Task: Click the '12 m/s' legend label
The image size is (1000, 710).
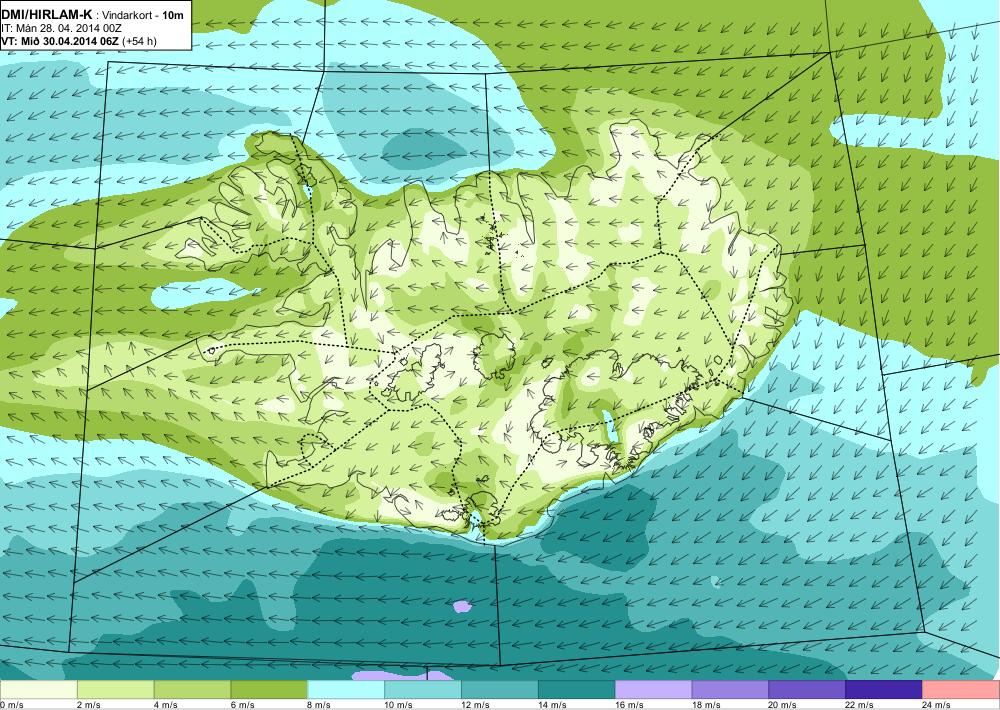Action: [476, 705]
